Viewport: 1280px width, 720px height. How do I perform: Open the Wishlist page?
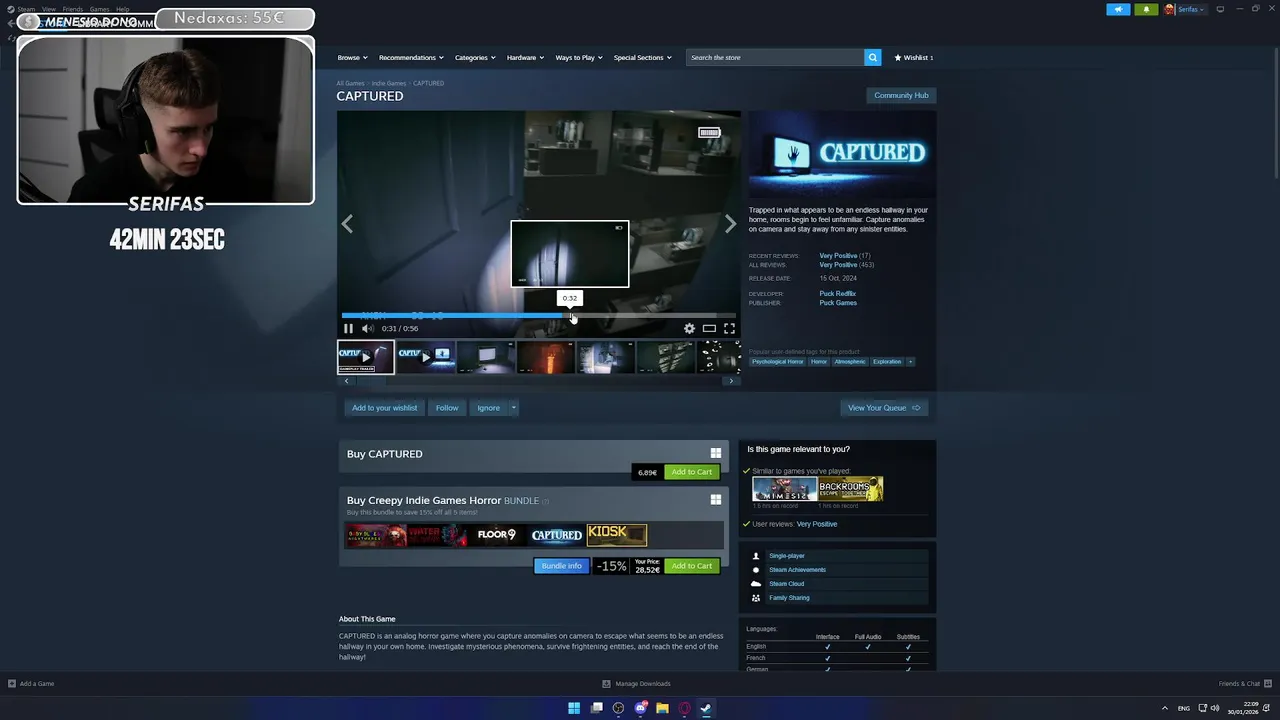tap(914, 57)
